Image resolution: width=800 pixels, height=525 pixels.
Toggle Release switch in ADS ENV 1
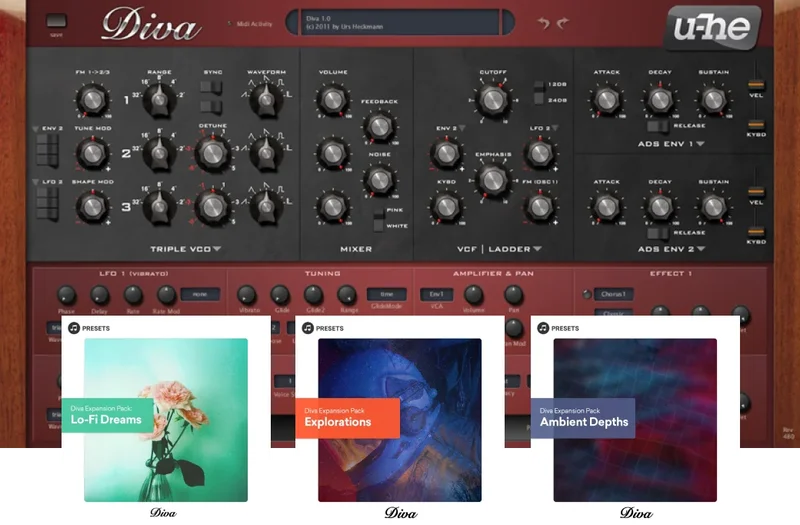click(x=658, y=126)
